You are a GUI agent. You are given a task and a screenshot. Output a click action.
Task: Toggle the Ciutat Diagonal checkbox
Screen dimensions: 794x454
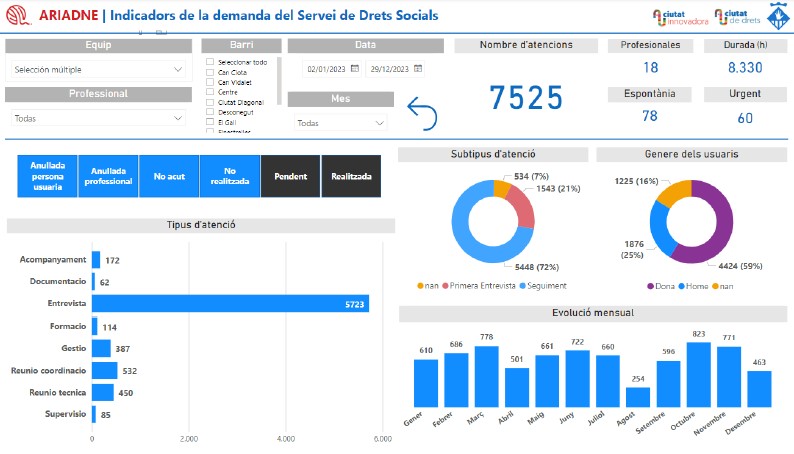(x=209, y=102)
